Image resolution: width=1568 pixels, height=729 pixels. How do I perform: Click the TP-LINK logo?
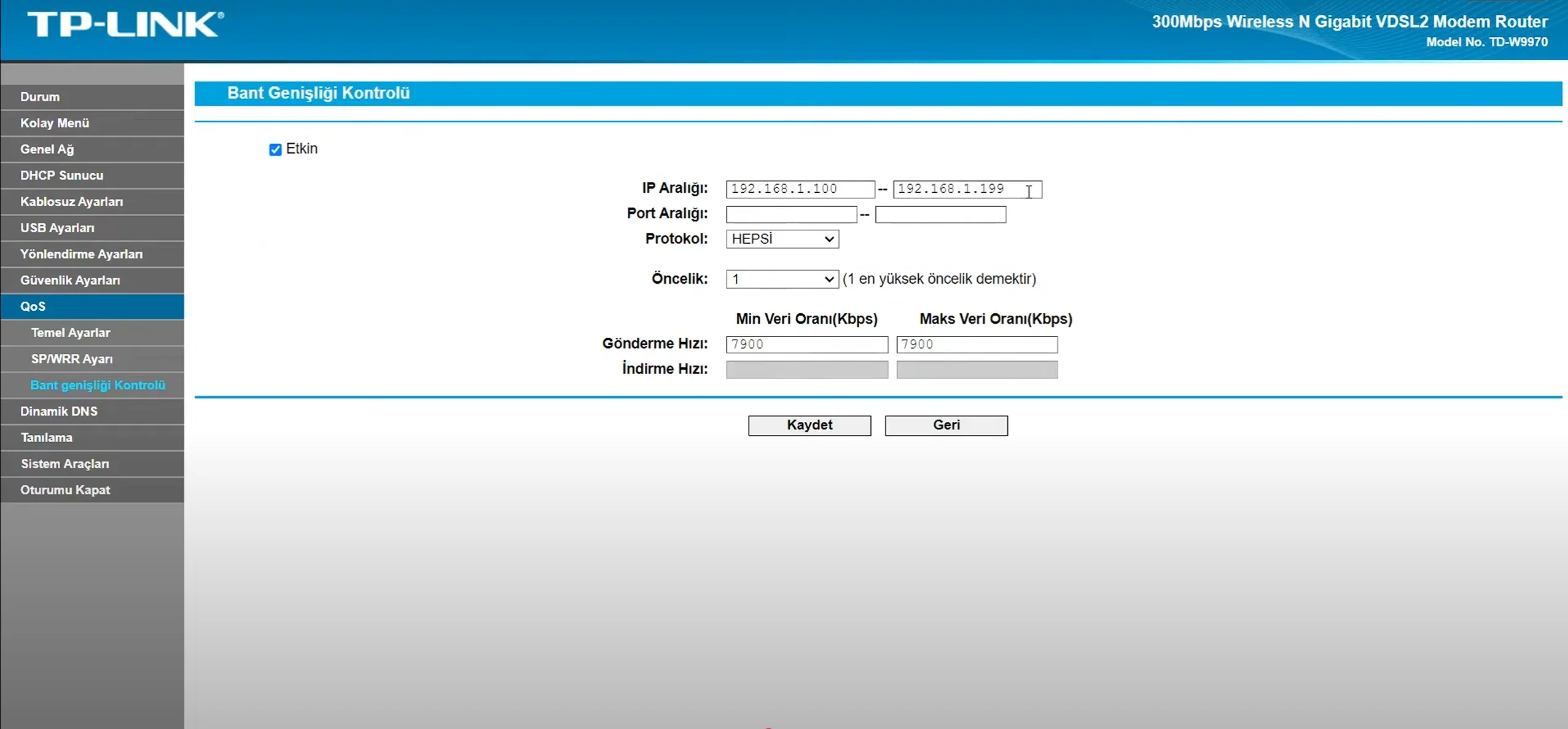pyautogui.click(x=125, y=25)
